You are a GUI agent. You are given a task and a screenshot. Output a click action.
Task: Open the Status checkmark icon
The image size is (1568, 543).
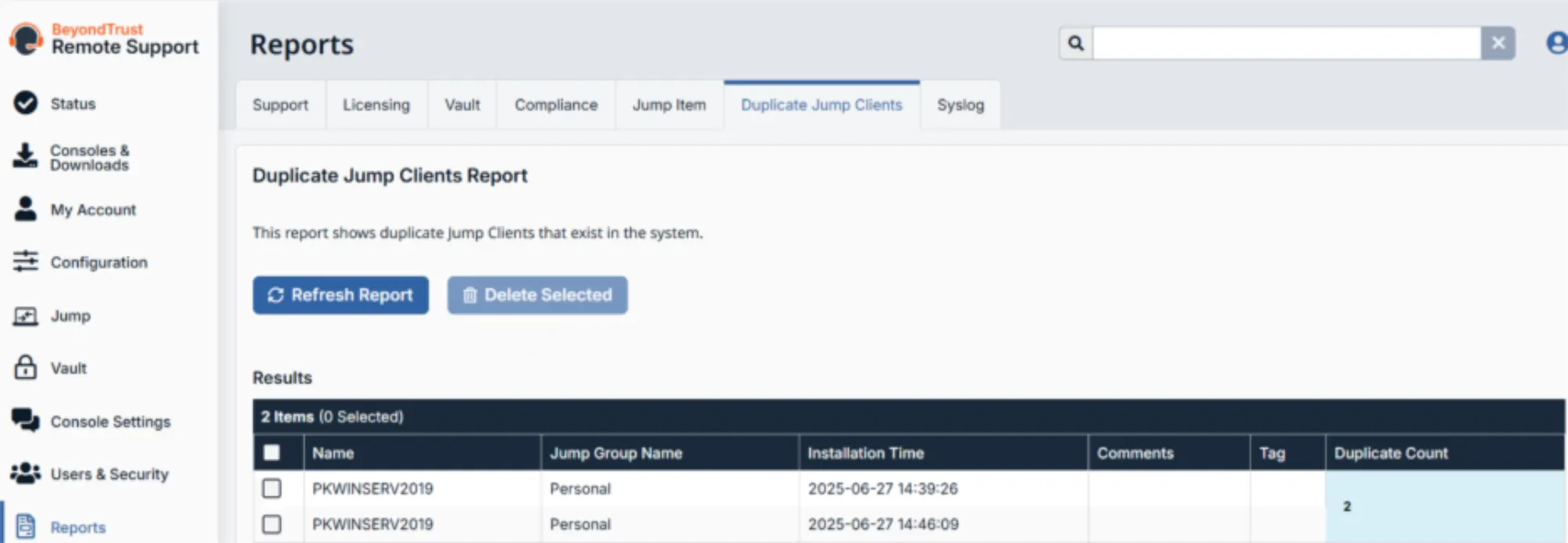(x=26, y=103)
